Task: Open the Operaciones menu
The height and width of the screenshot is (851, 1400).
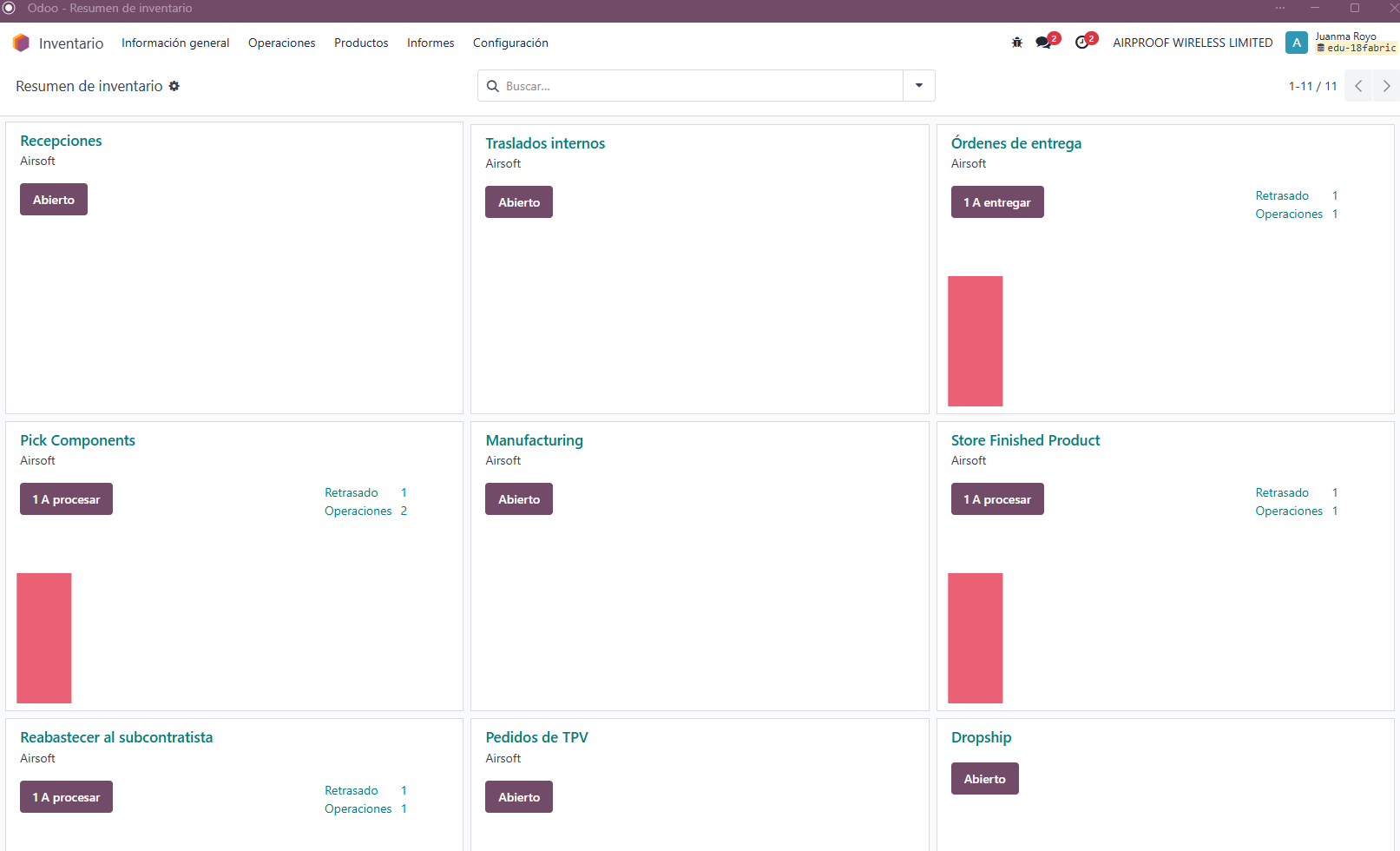Action: pos(282,43)
